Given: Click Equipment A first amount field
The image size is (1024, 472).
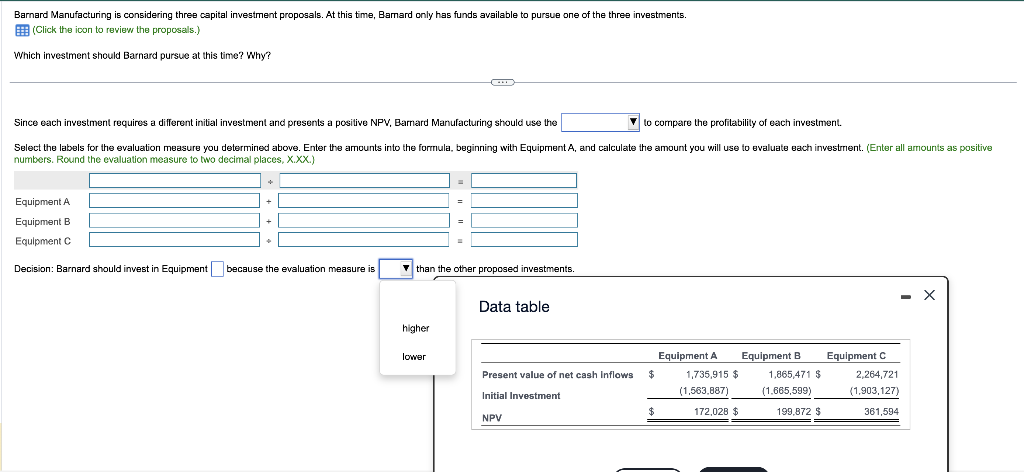Looking at the screenshot, I should [x=174, y=200].
